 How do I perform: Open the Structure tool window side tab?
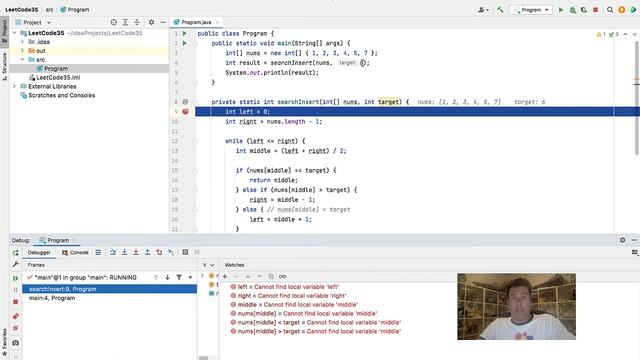[4, 66]
